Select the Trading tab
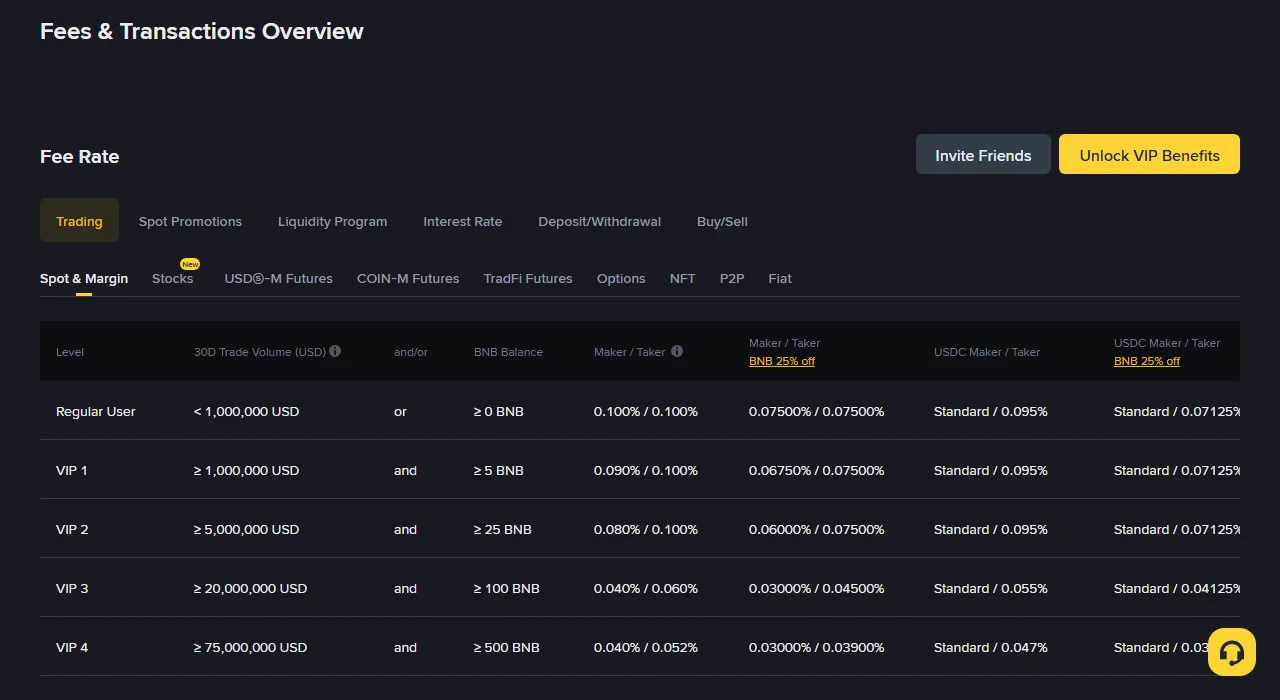This screenshot has width=1280, height=700. coord(79,221)
